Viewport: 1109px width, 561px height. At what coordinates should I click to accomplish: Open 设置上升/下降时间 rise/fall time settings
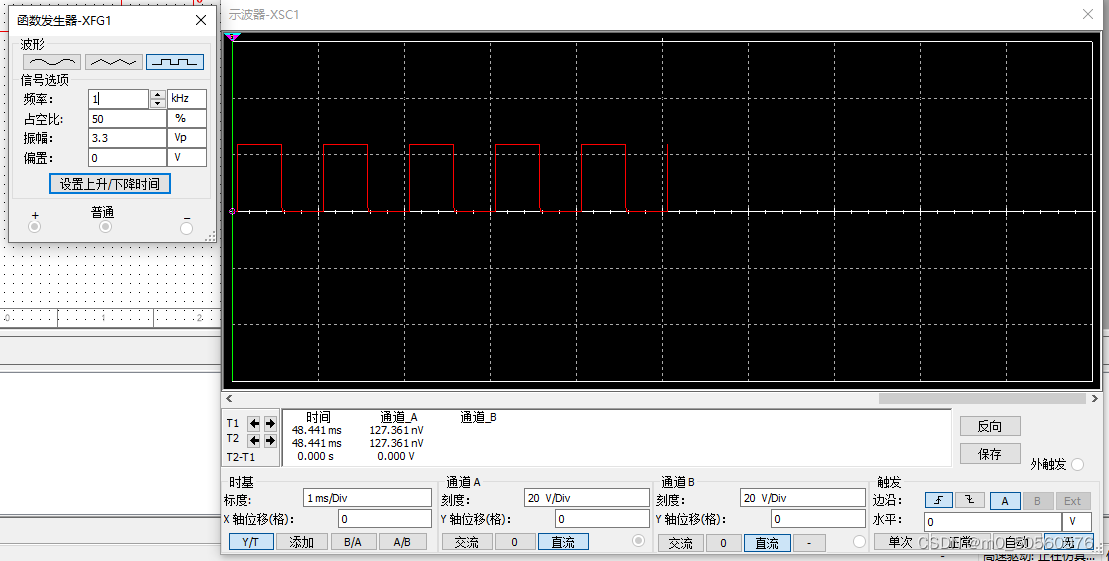(110, 184)
